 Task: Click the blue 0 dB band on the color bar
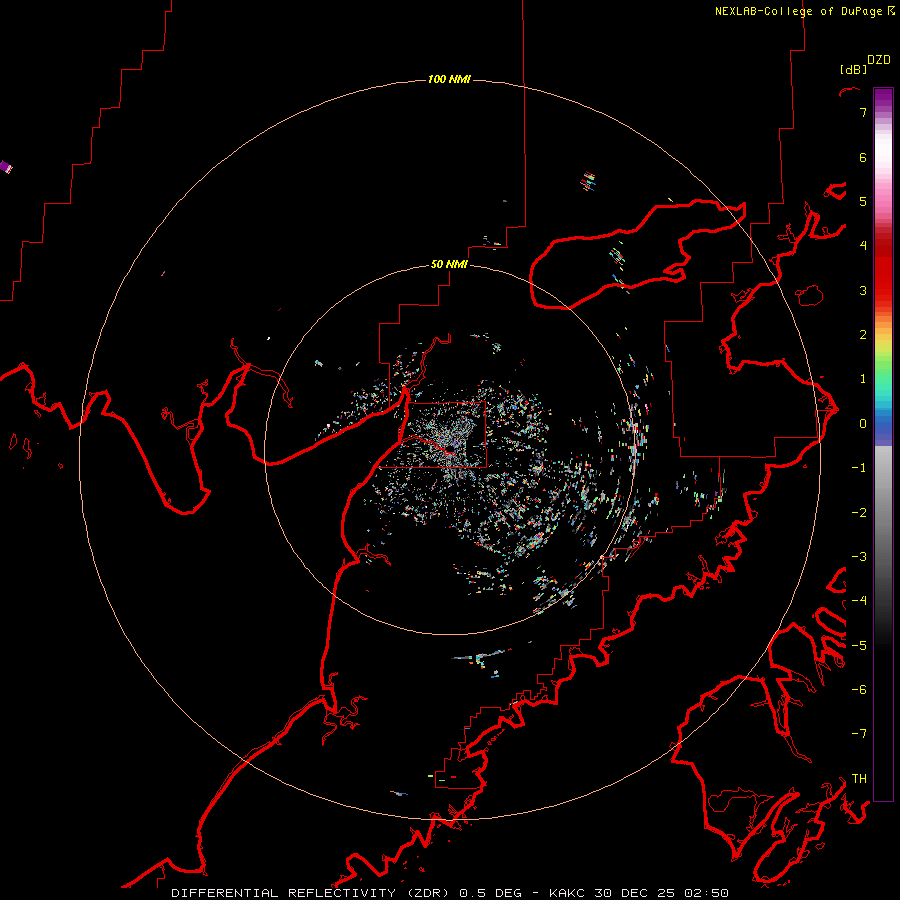point(883,424)
